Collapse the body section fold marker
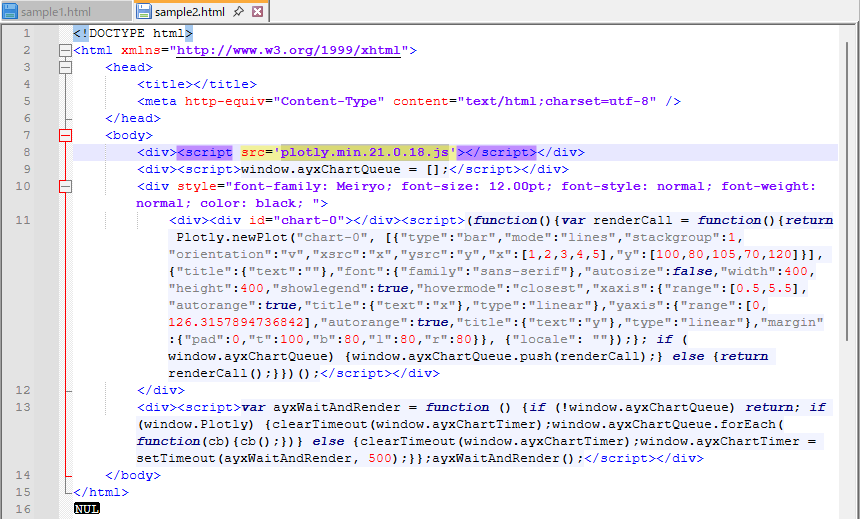The image size is (860, 519). point(66,135)
